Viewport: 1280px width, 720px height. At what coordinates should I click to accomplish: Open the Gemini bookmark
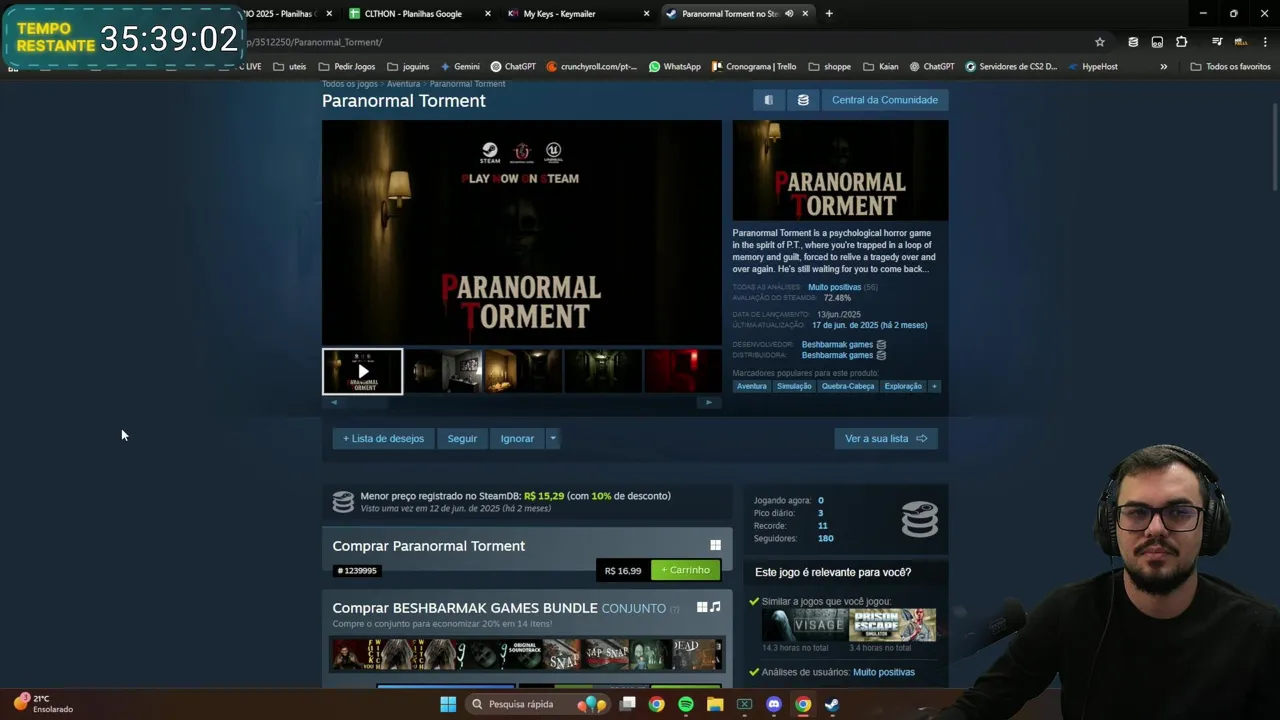point(460,67)
